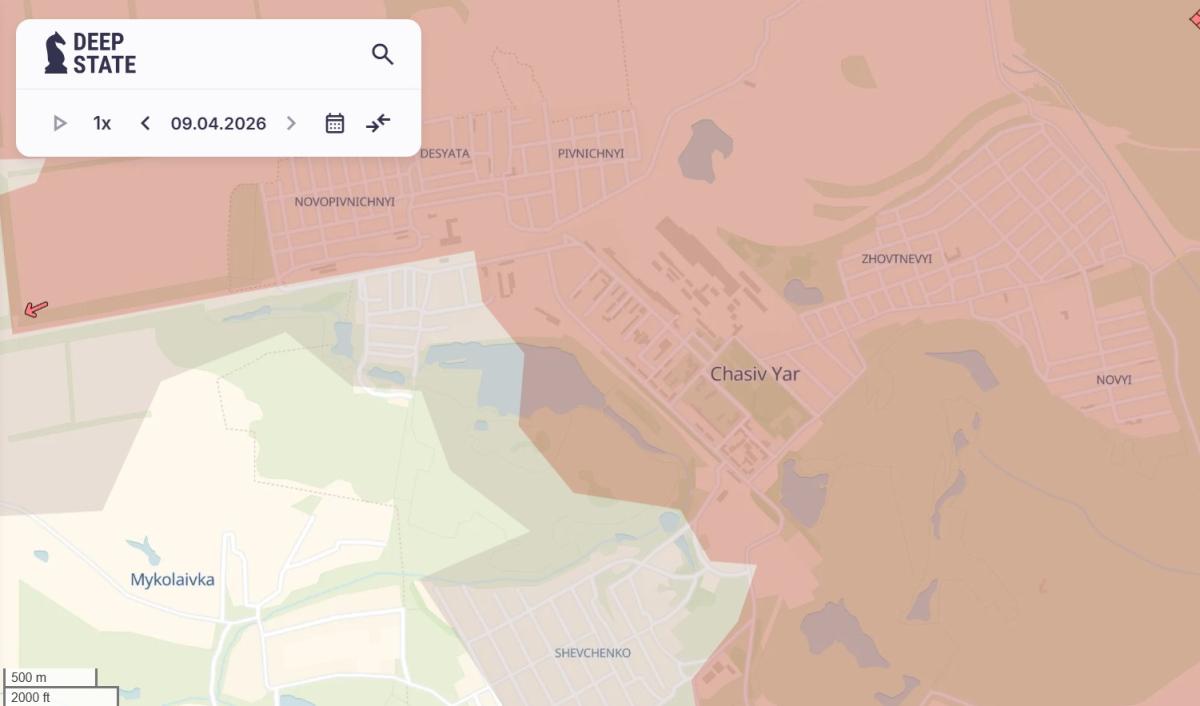
Task: Select the date 09.04.2026 field
Action: (218, 123)
